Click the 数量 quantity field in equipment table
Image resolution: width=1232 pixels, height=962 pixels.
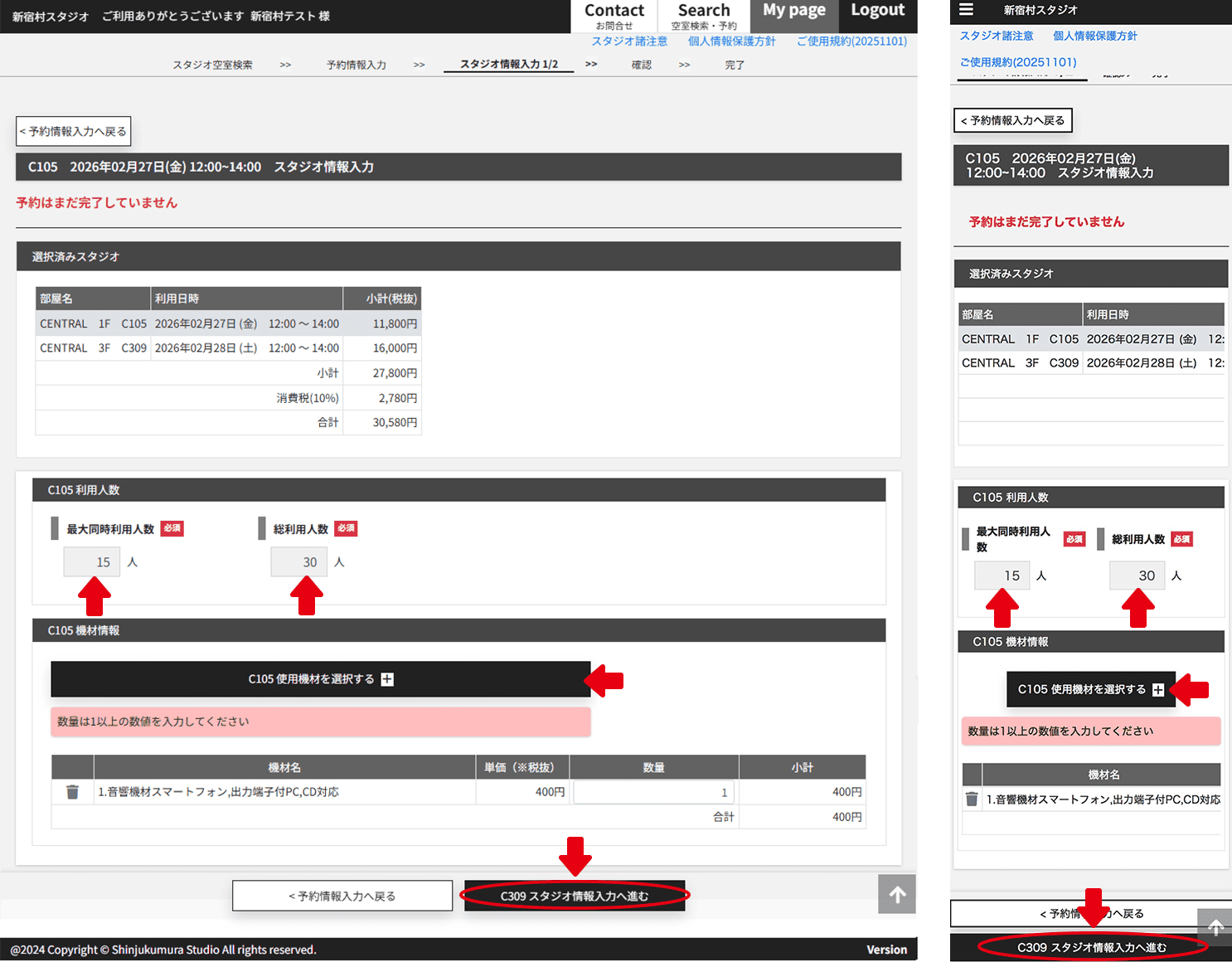tap(652, 792)
